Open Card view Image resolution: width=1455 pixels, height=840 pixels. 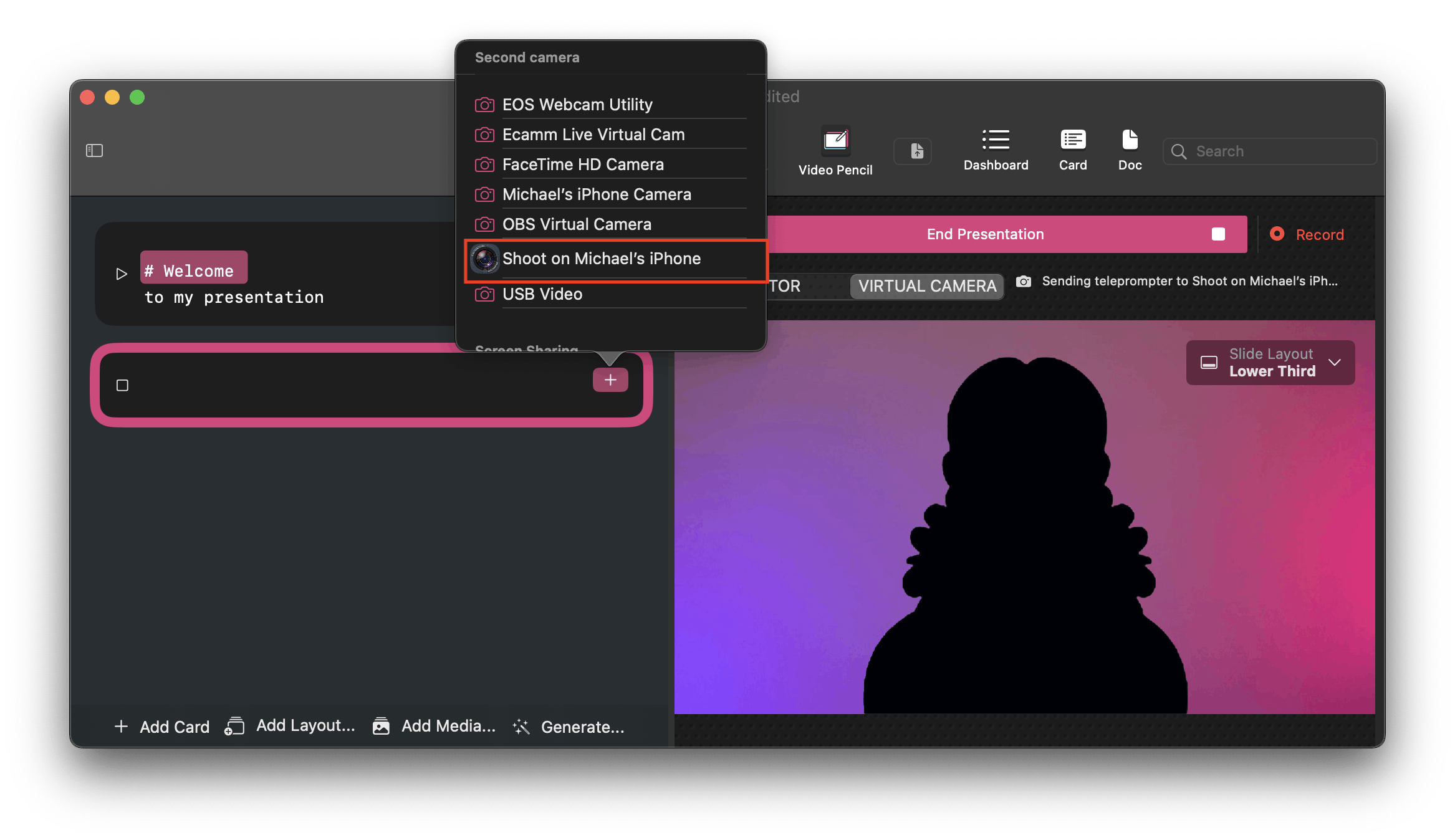(1072, 149)
